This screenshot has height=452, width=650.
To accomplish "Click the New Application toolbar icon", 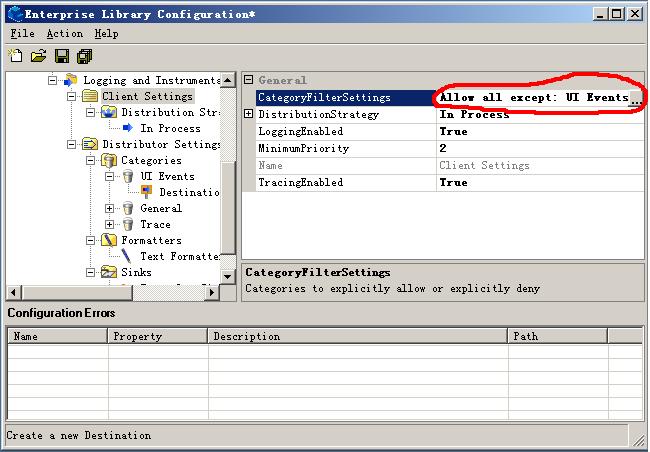I will pos(15,56).
